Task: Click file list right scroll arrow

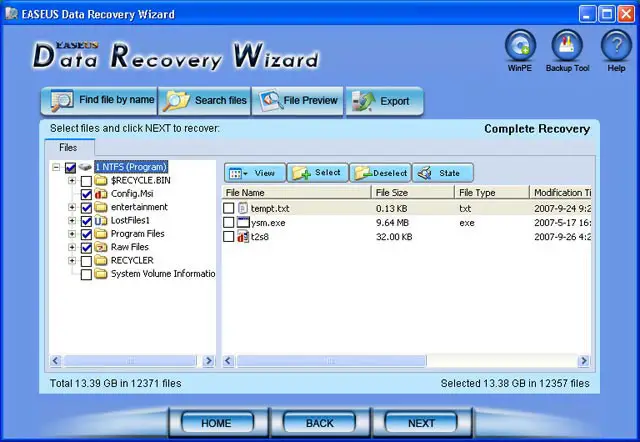Action: click(584, 361)
